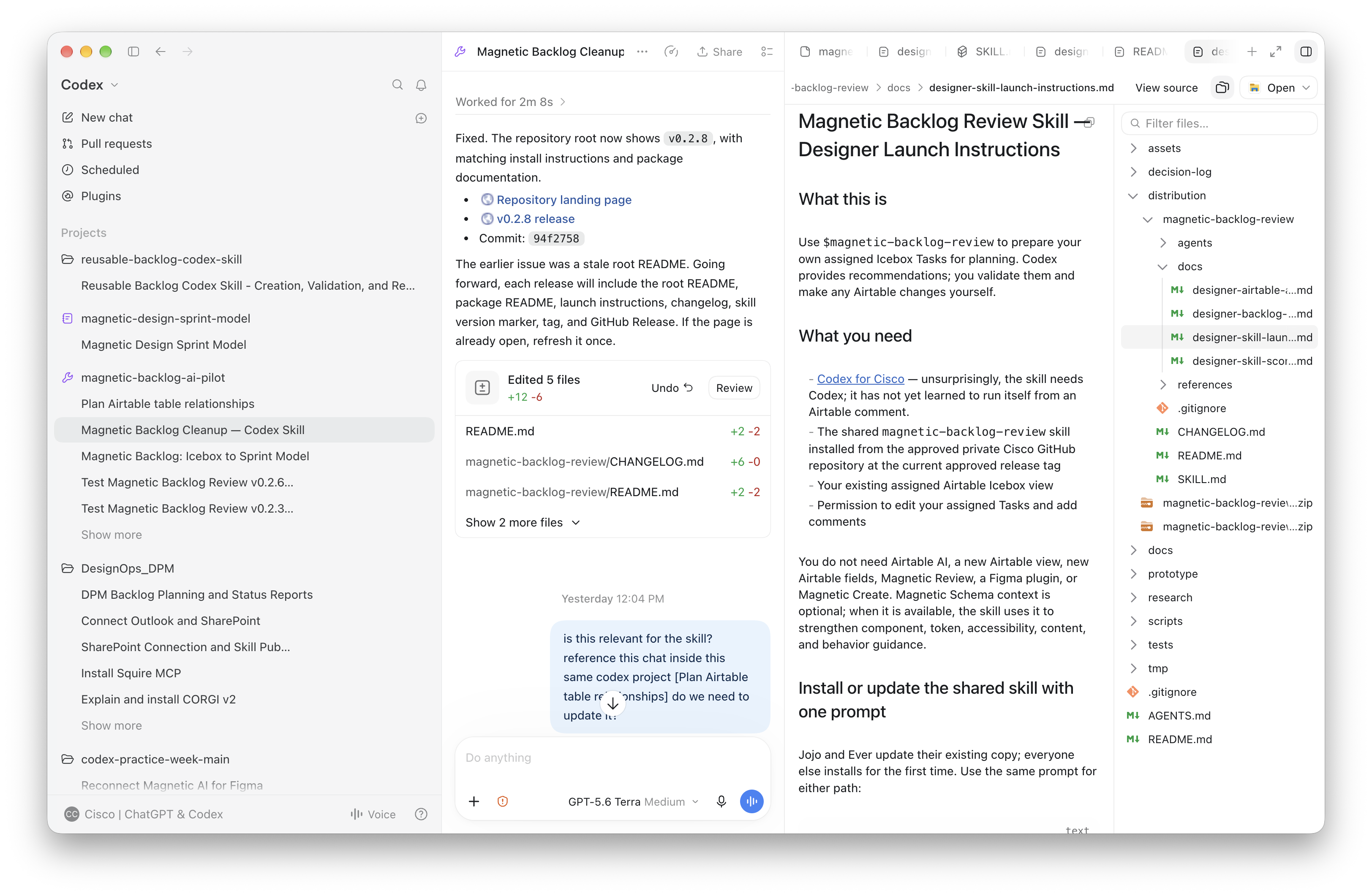Open magnetic-design-sprint-model project

(166, 319)
